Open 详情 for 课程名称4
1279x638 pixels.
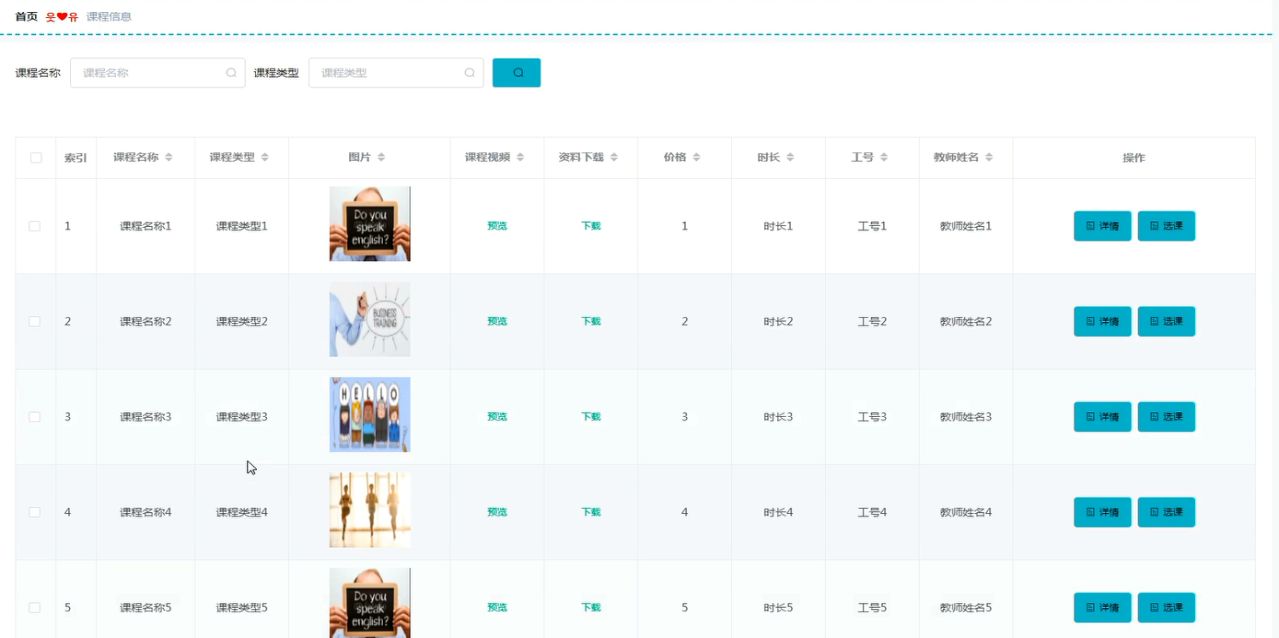coord(1102,512)
